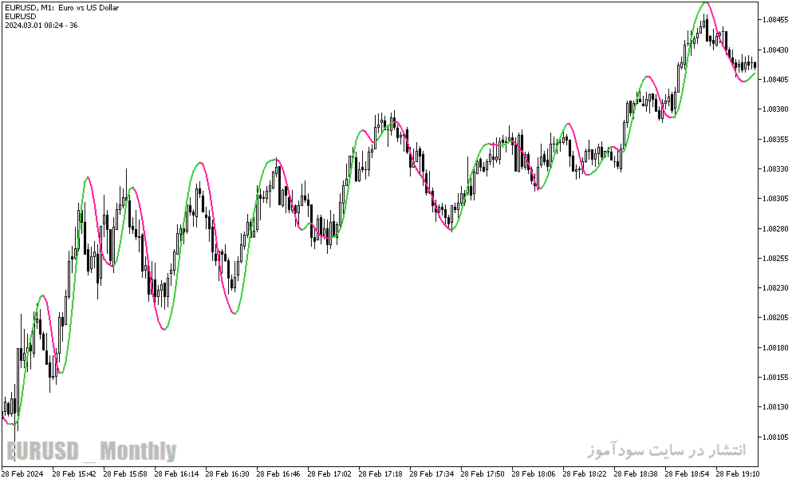Click the EURUSD _ Monthly watermark label
This screenshot has width=800, height=483.
(91, 451)
